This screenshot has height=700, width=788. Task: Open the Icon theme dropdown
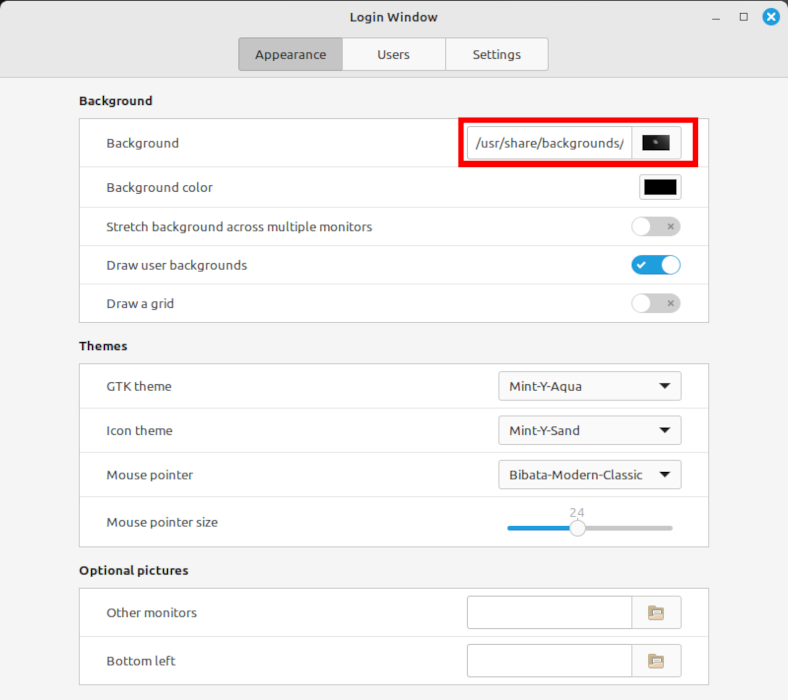pos(589,431)
